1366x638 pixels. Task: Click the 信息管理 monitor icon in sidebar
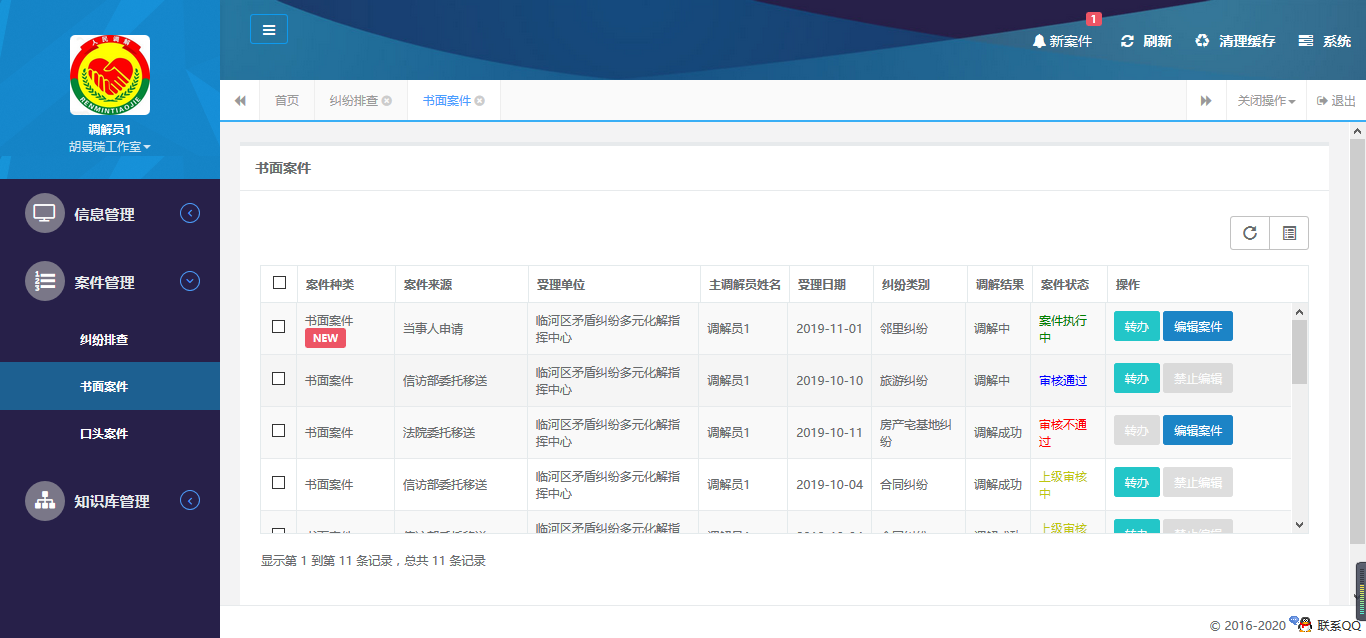pos(45,212)
